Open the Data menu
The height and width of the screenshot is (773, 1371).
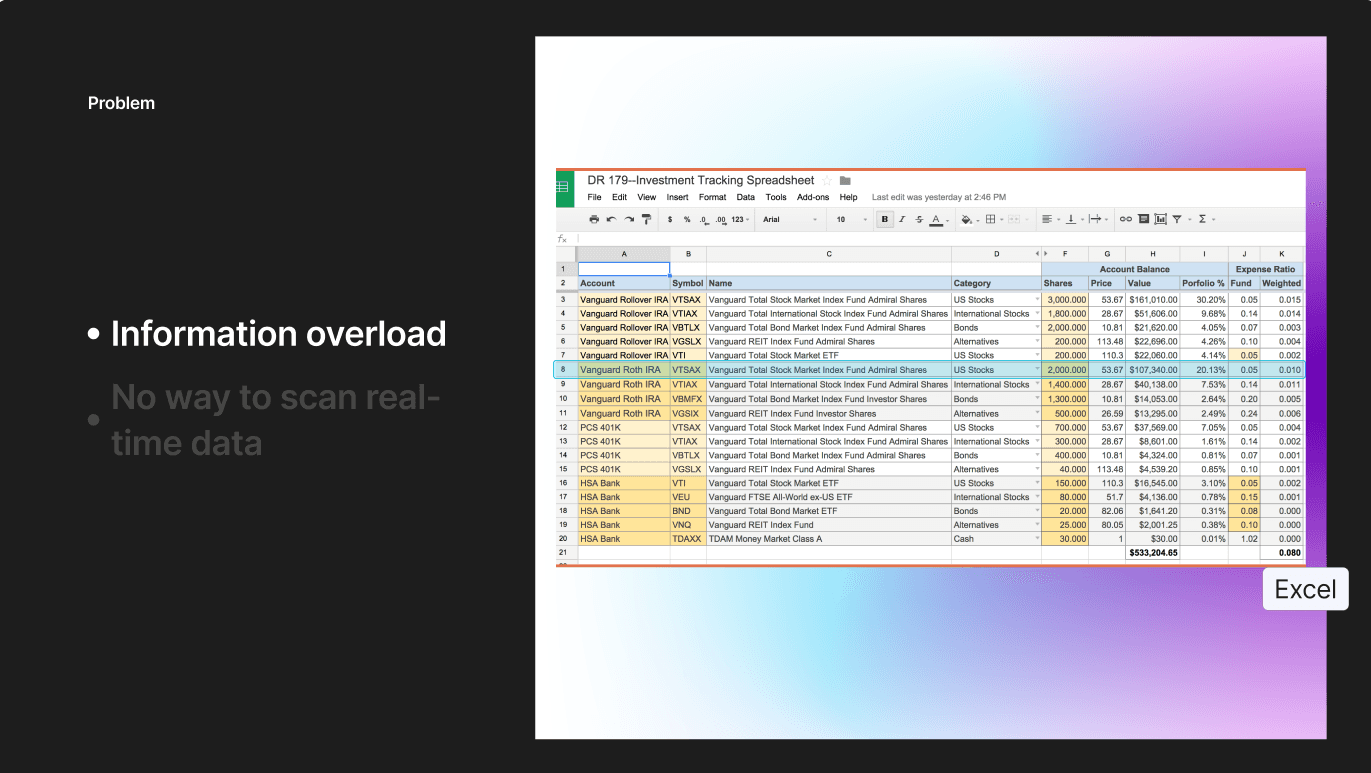point(746,198)
